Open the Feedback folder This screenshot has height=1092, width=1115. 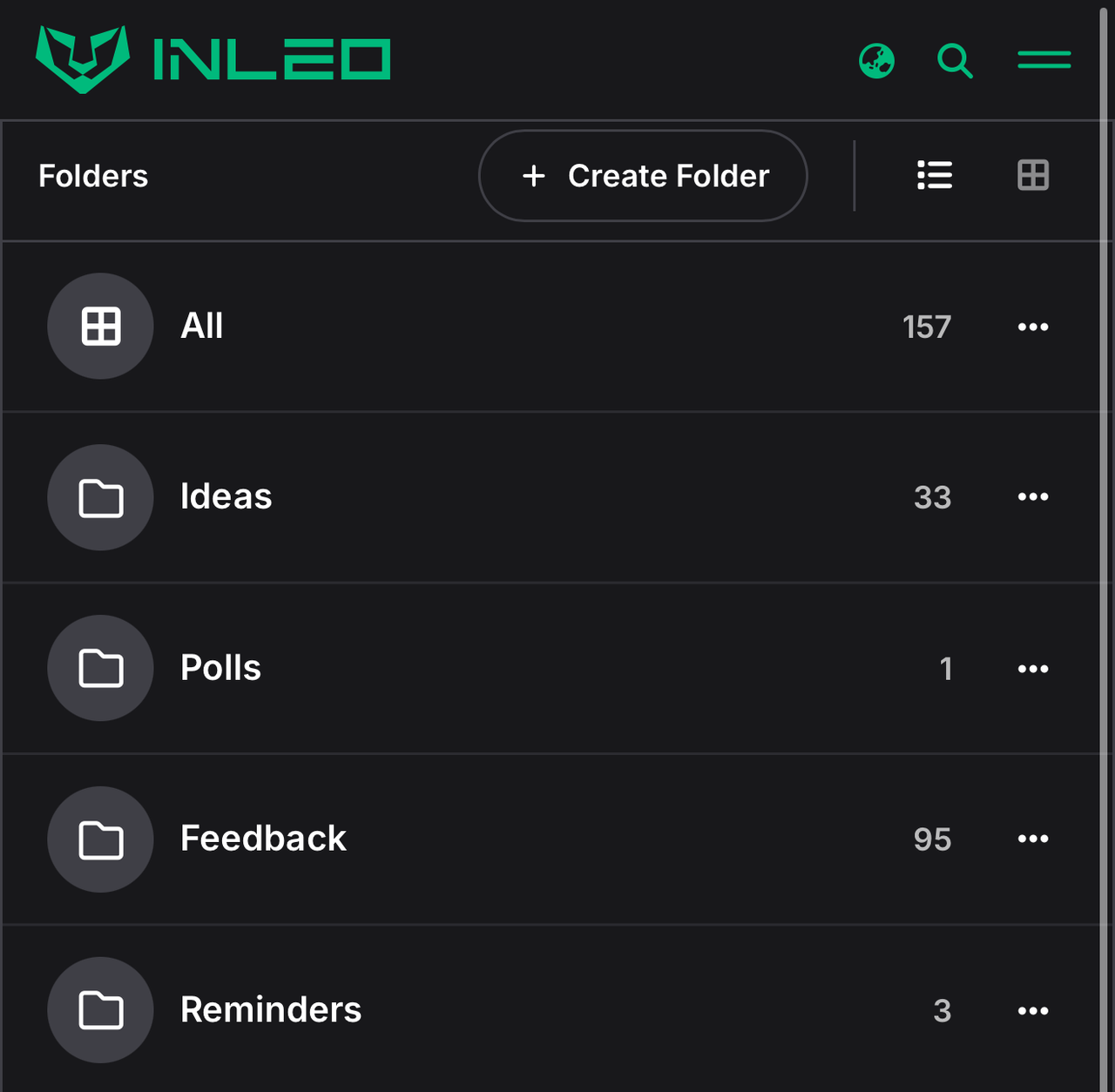pos(263,839)
